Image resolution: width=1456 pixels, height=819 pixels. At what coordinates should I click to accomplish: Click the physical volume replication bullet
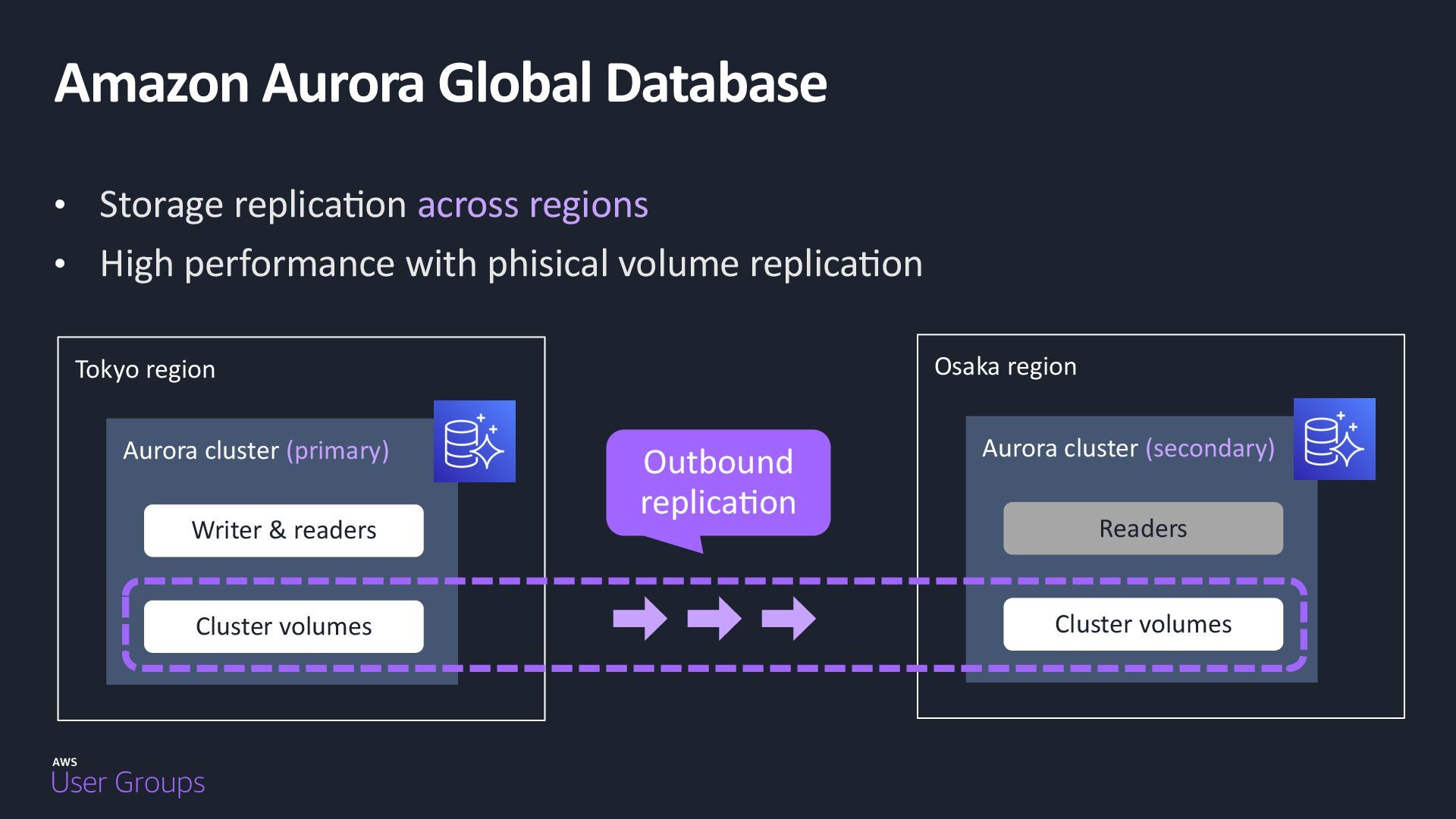pos(511,264)
